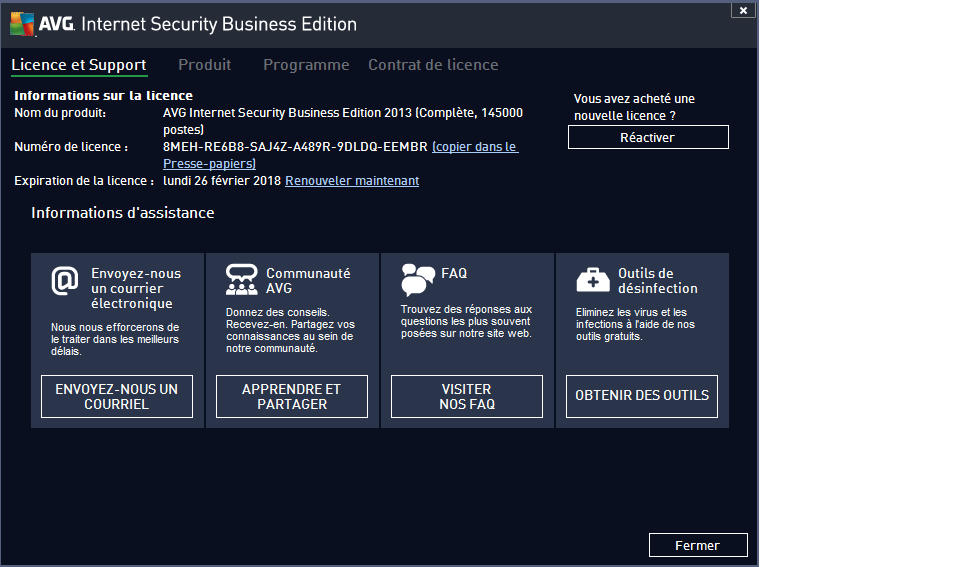Click the 'Nom du produit:' label
The image size is (960, 567).
point(60,113)
